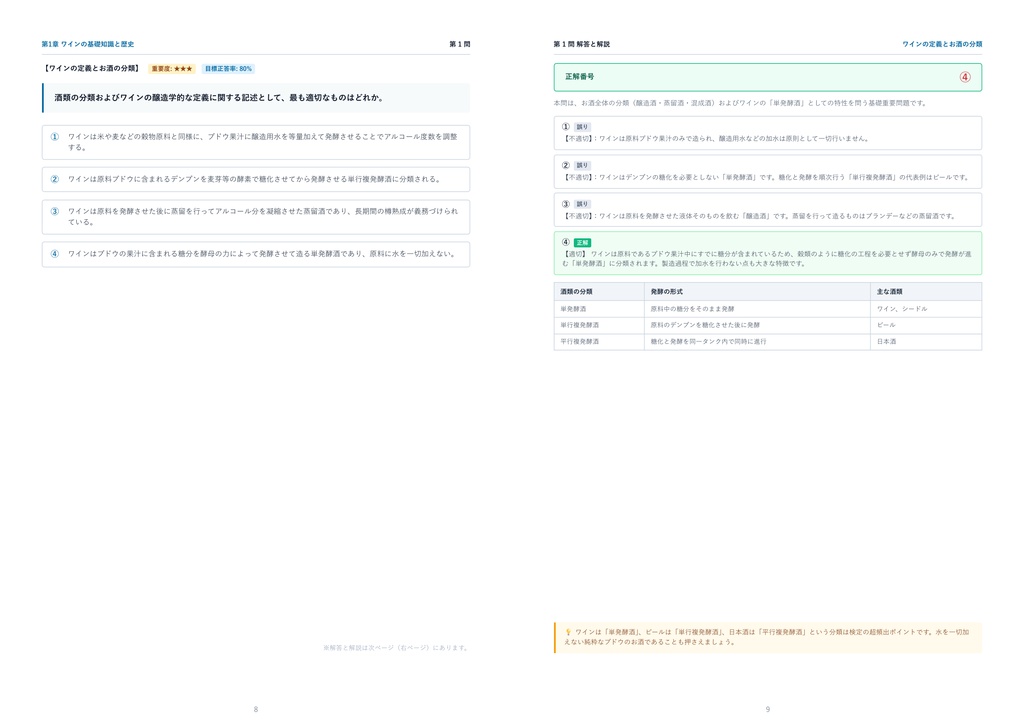Click the blue header ワインの定義とお酒の分類 on right page
The width and height of the screenshot is (1024, 724).
[x=942, y=44]
